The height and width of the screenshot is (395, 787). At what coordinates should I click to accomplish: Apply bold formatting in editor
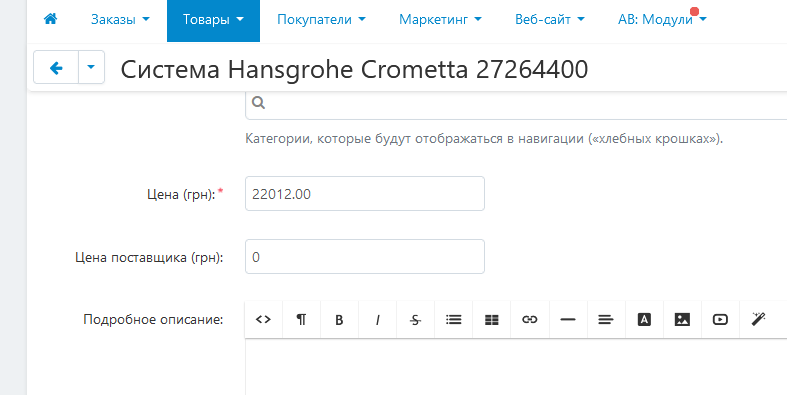(x=339, y=319)
